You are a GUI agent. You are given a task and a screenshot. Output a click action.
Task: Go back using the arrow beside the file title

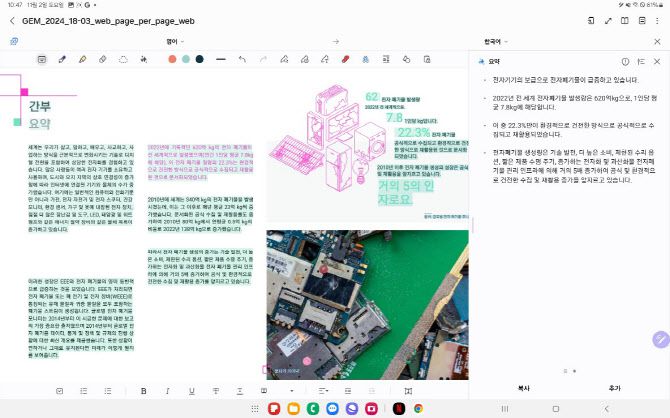pyautogui.click(x=12, y=21)
